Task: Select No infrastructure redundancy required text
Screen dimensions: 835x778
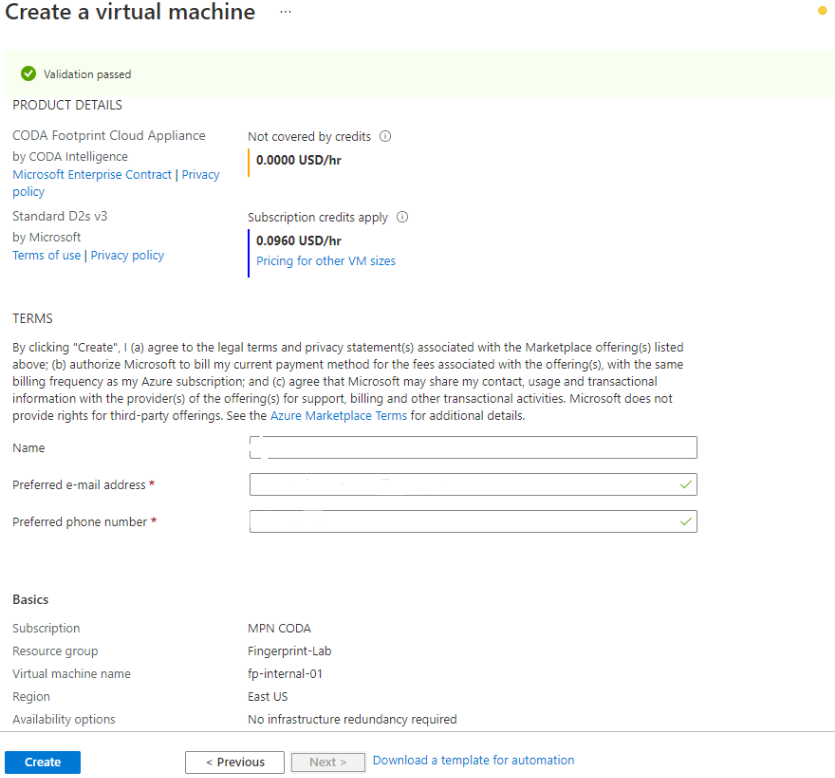Action: click(352, 719)
